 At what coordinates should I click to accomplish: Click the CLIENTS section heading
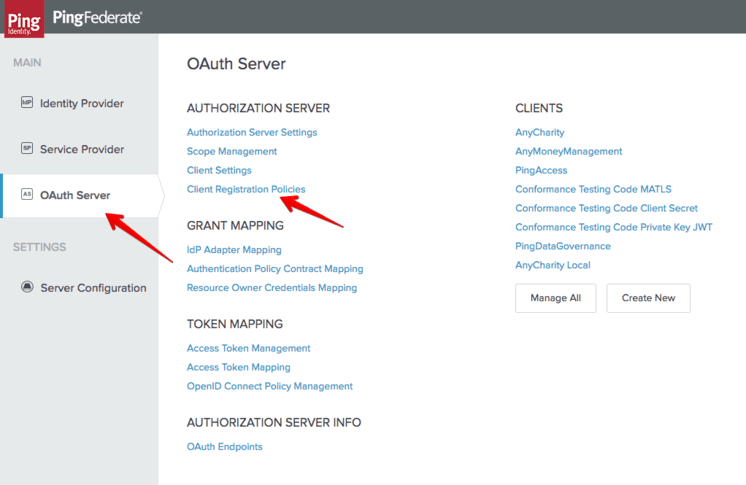click(539, 108)
